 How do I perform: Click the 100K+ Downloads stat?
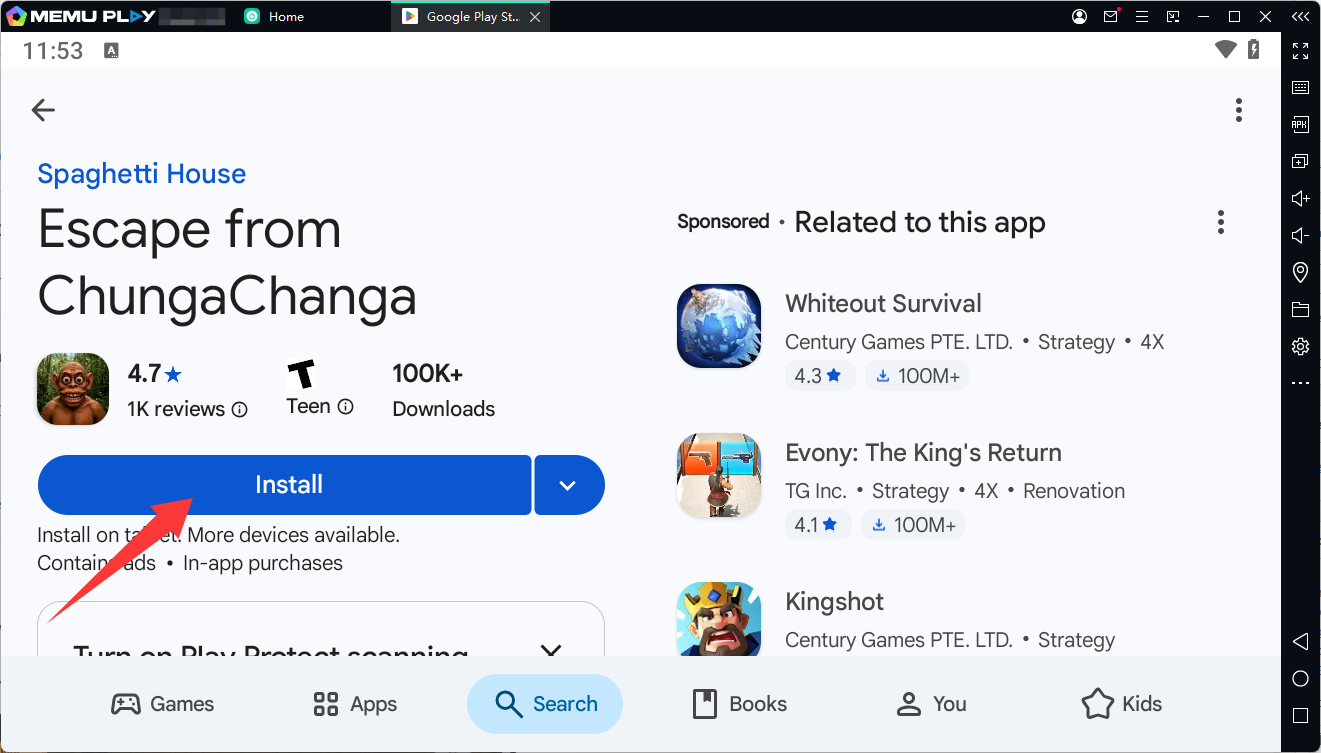tap(443, 390)
